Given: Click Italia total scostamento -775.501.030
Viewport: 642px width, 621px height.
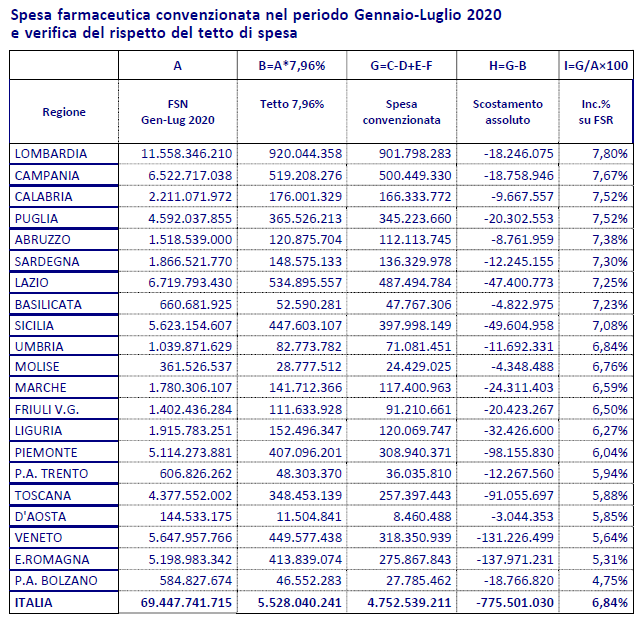Looking at the screenshot, I should 515,602.
